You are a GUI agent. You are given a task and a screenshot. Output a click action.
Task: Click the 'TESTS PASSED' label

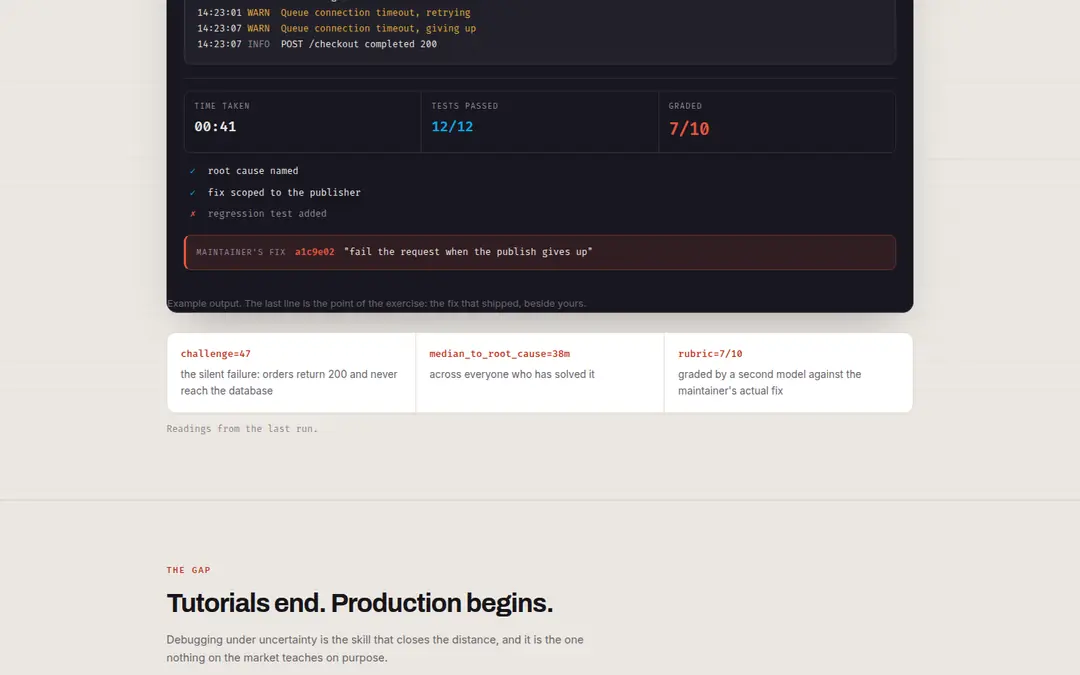click(x=464, y=106)
